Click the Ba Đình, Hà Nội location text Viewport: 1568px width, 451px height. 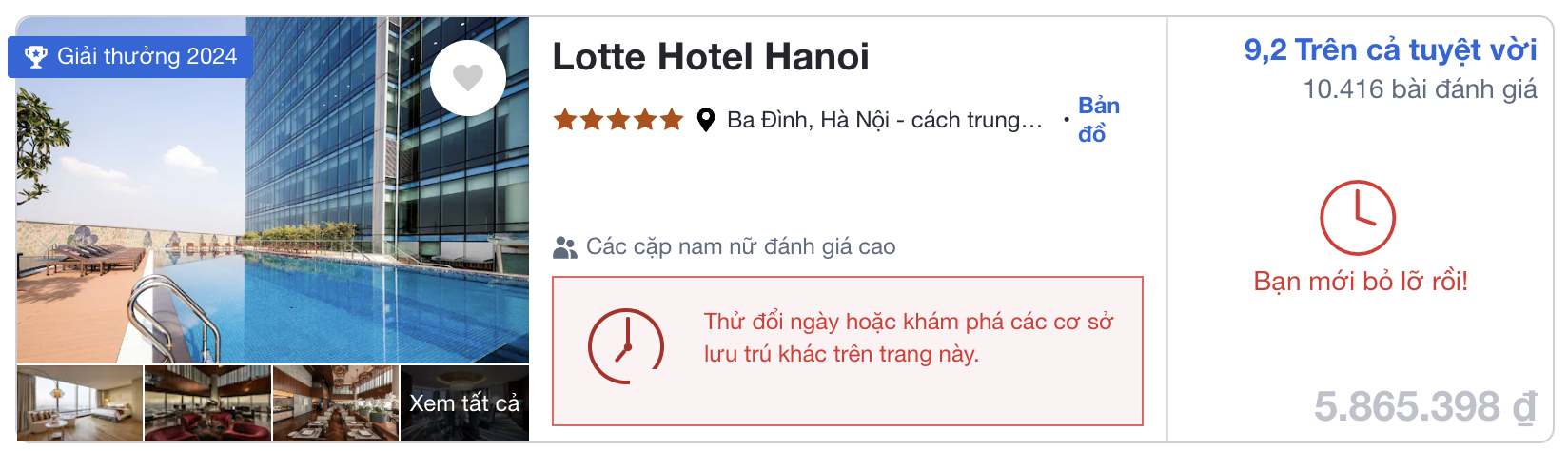click(x=884, y=120)
